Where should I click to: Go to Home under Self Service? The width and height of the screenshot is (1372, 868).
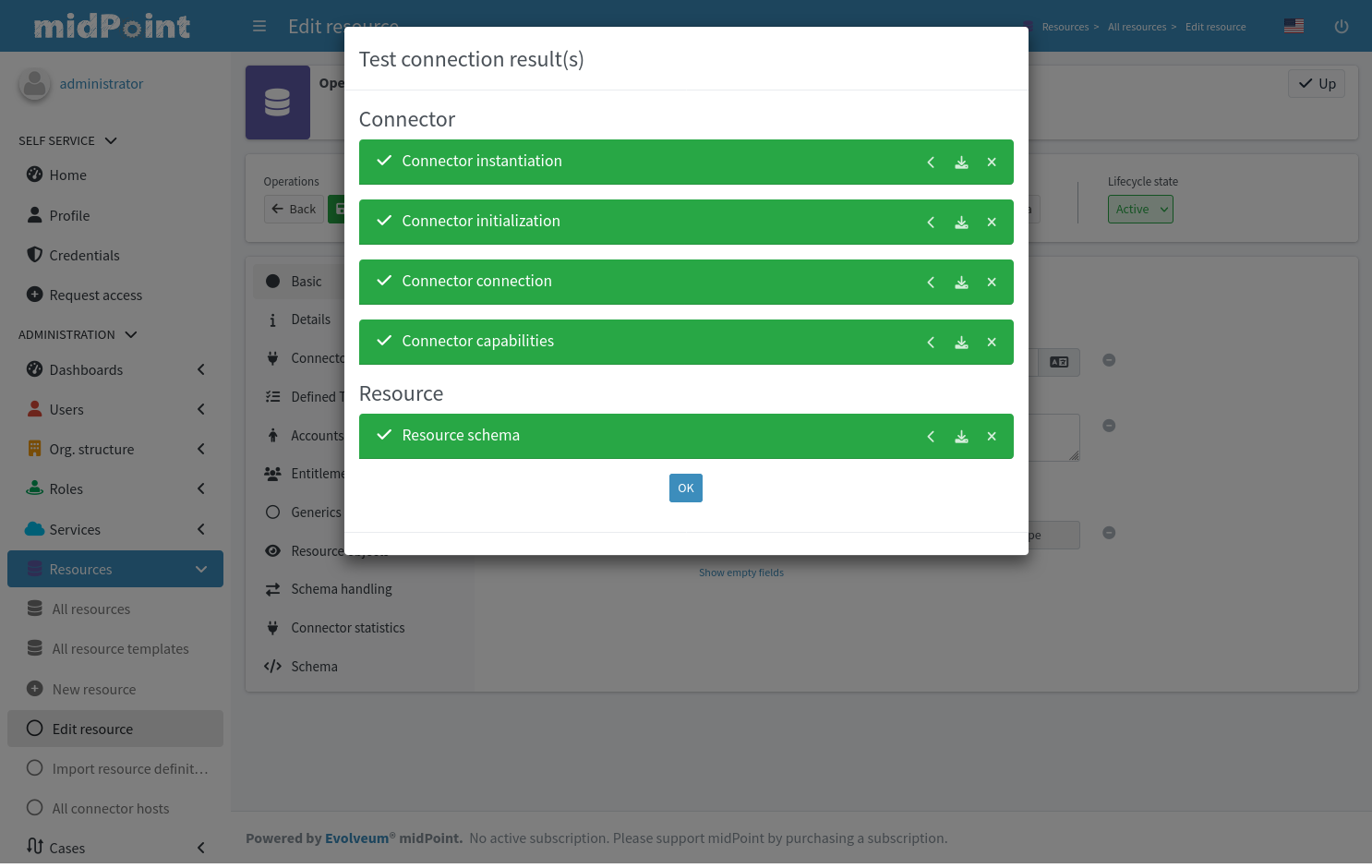point(67,175)
